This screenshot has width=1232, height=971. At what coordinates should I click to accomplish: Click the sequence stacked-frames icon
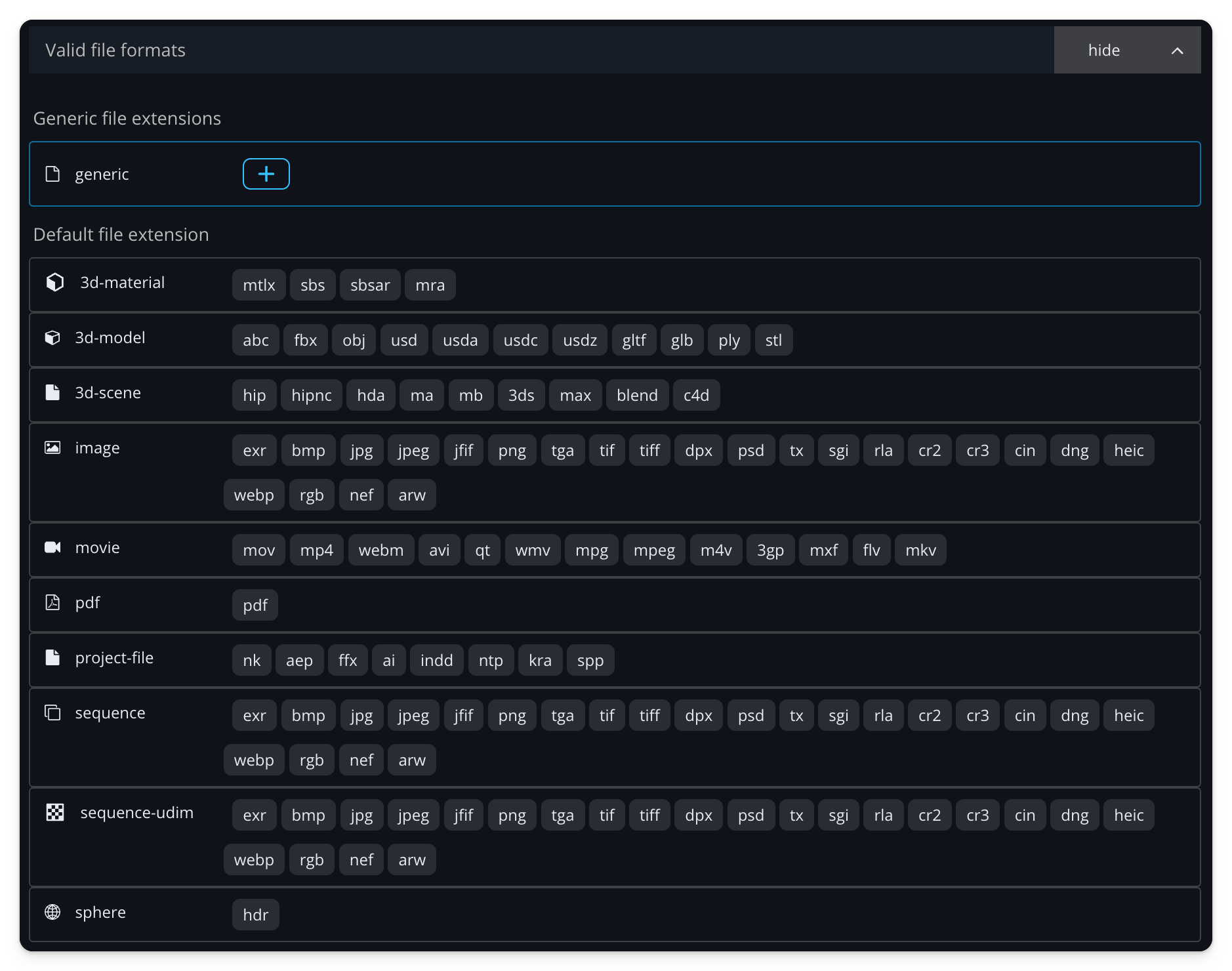coord(52,713)
